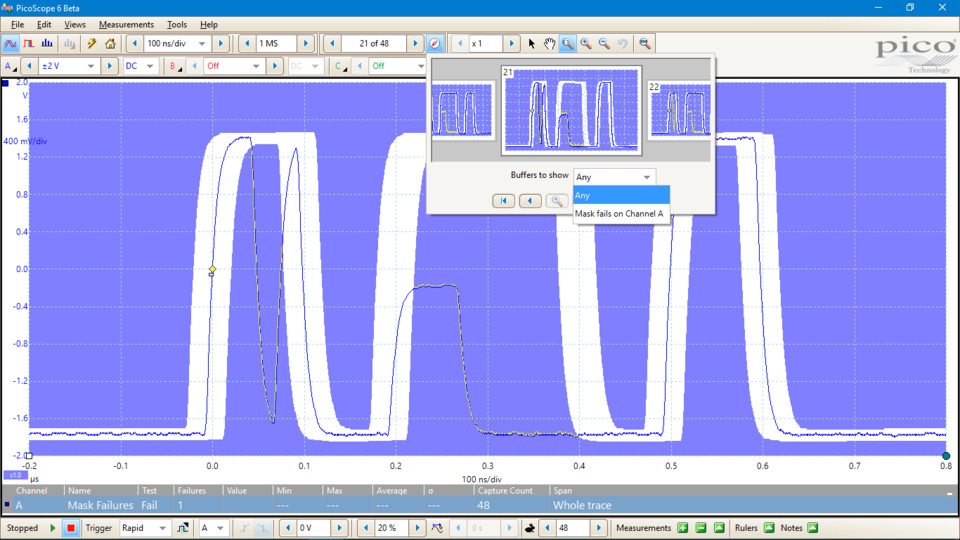Click the green Start capture arrow
The width and height of the screenshot is (960, 540).
click(x=53, y=528)
